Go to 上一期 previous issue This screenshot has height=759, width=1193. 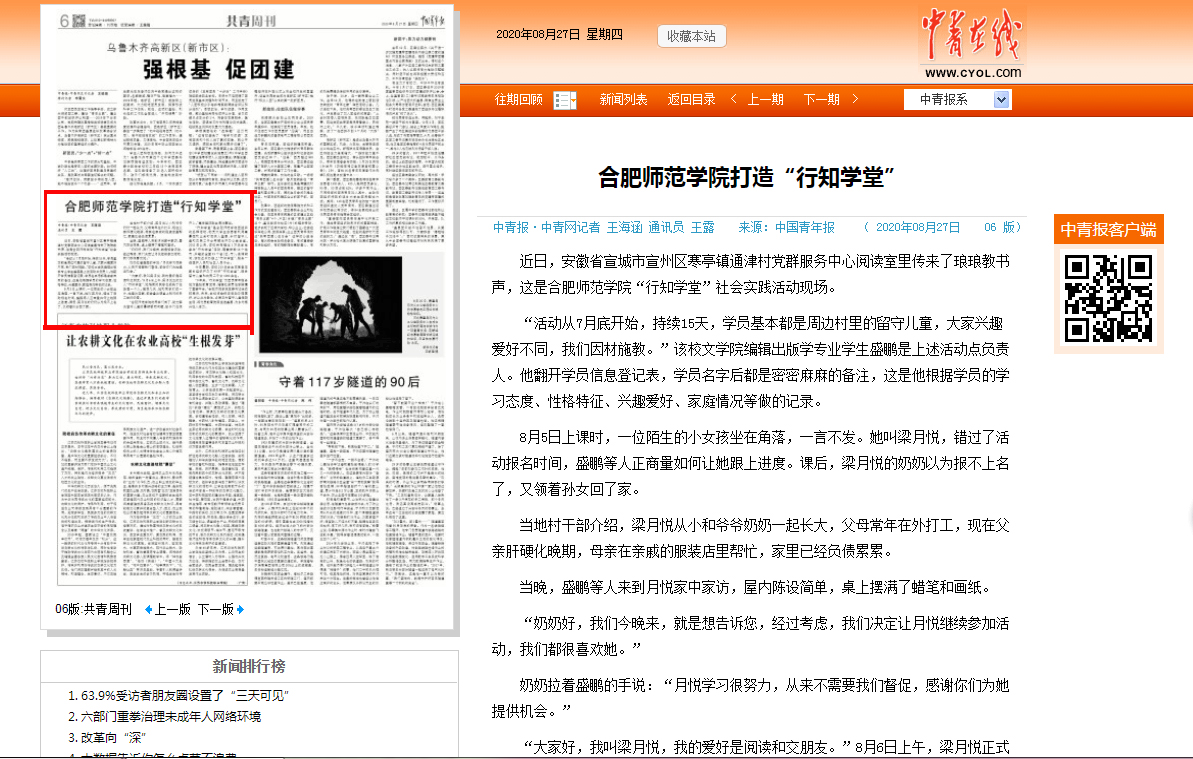tap(765, 100)
